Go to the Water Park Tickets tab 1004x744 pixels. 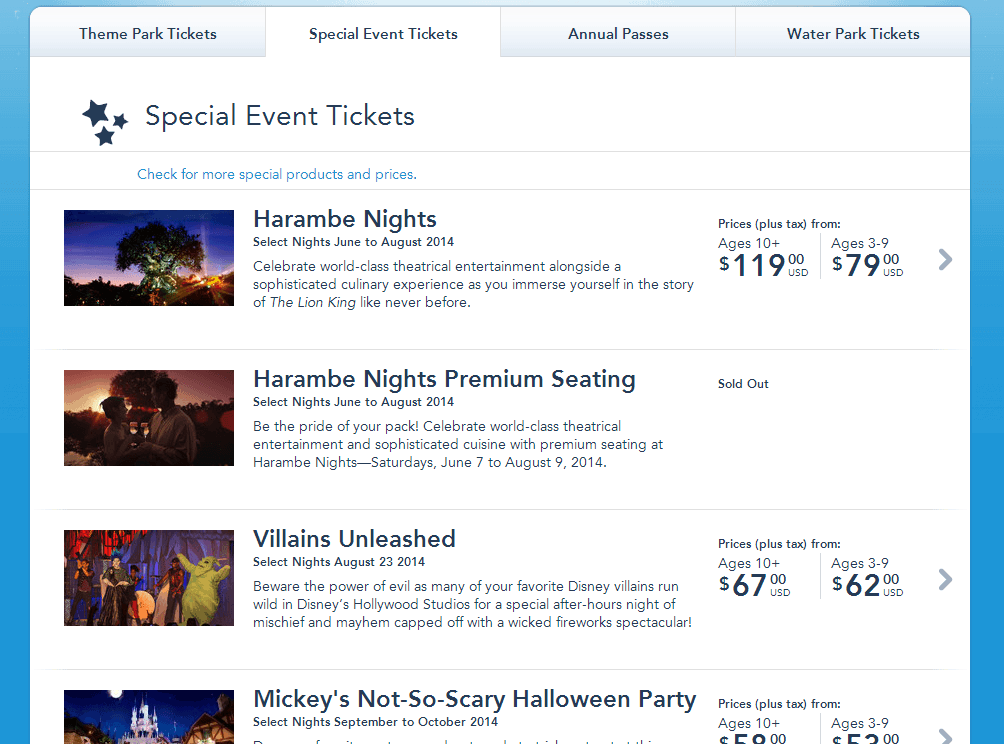[853, 34]
